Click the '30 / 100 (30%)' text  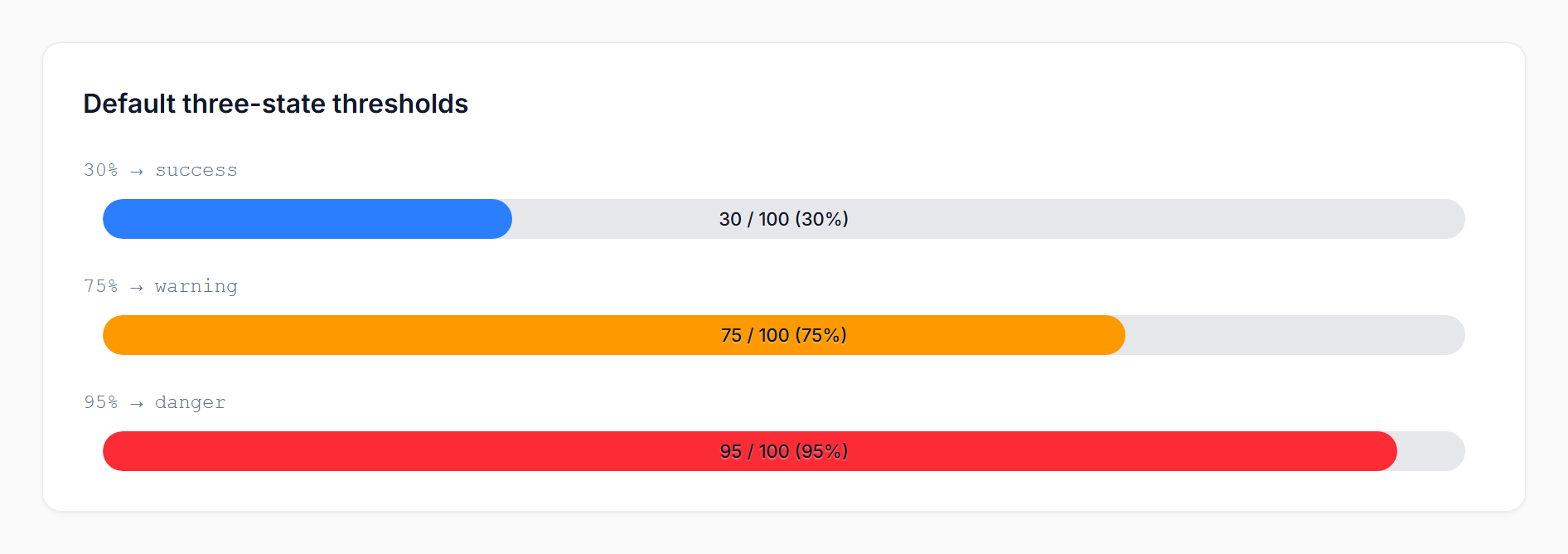point(782,219)
